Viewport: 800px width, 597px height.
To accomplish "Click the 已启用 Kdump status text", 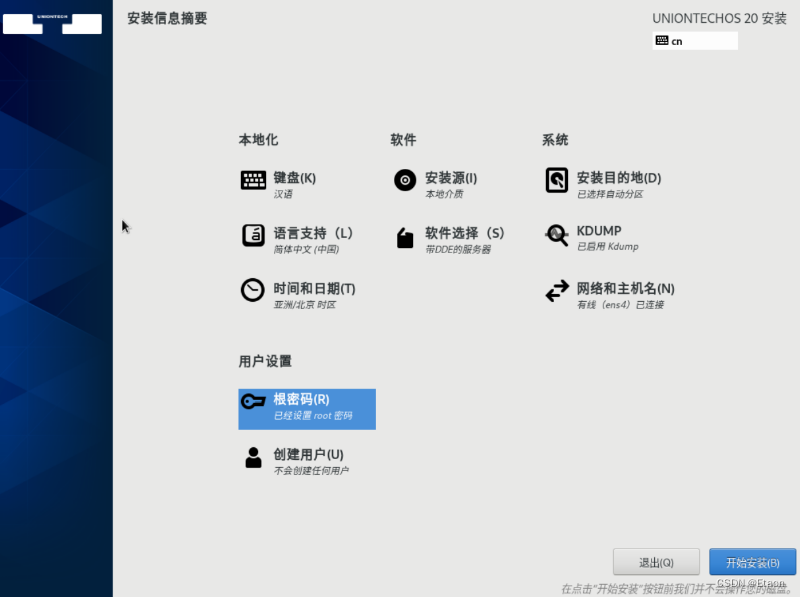I will click(x=608, y=246).
